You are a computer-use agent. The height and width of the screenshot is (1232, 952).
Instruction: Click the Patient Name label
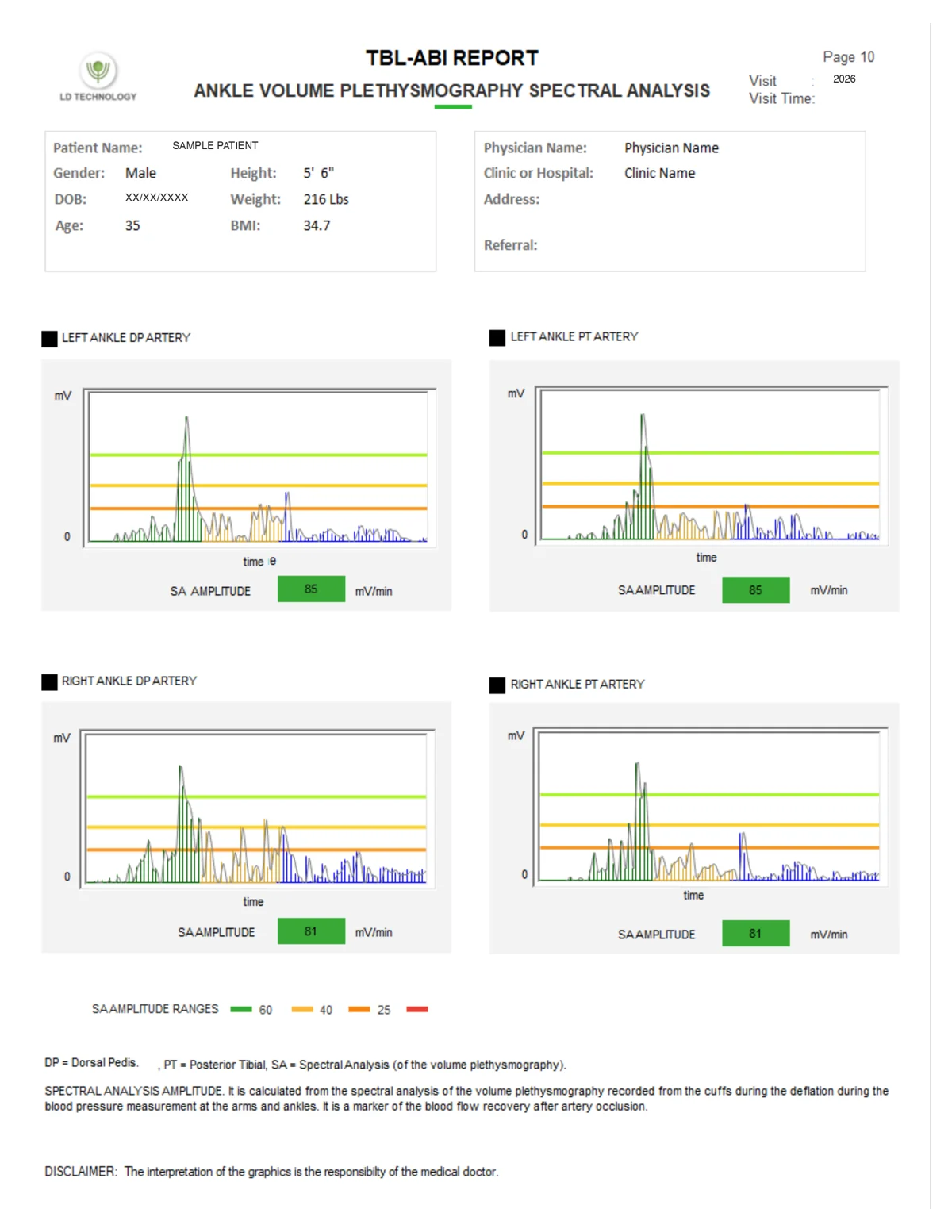point(98,148)
